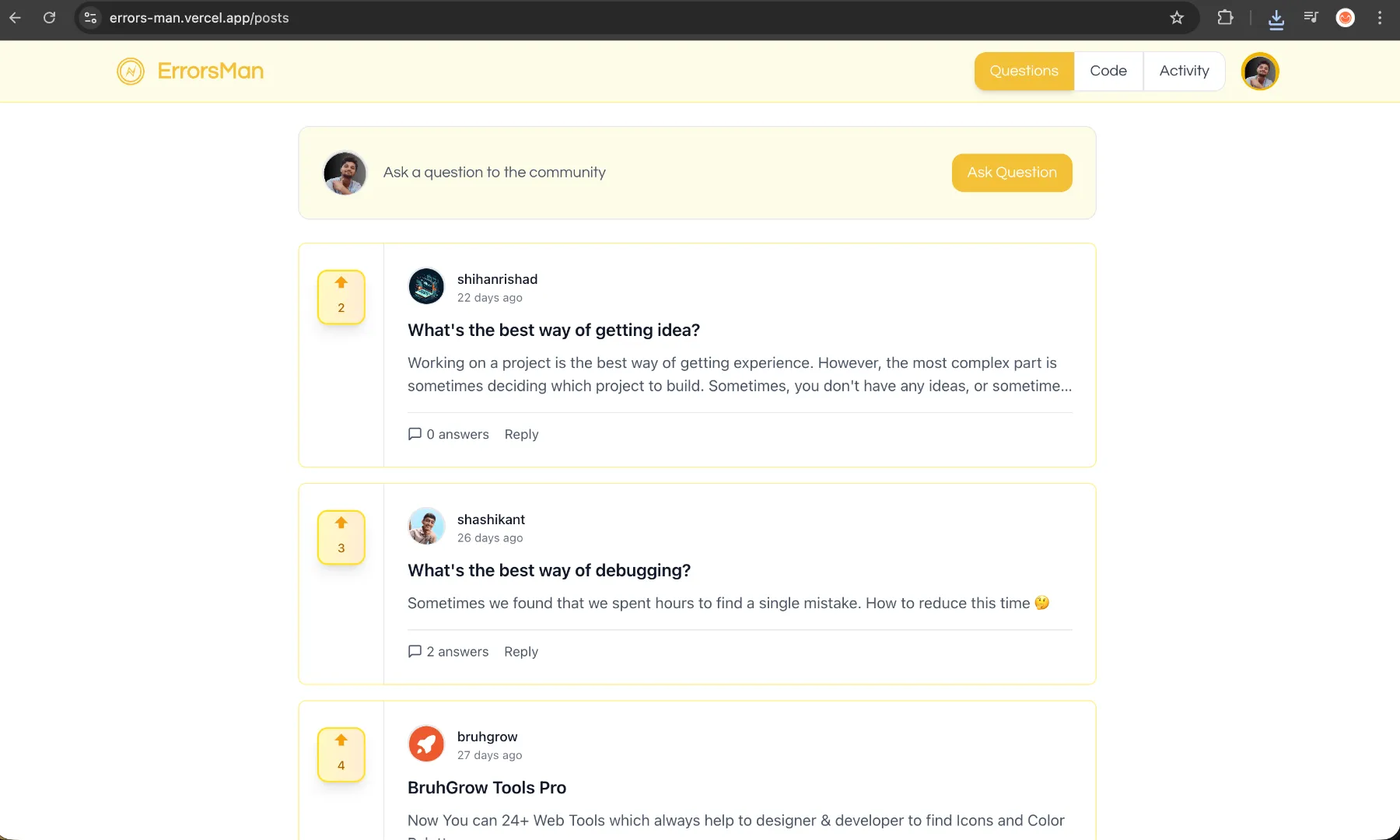Open the bruhgrow rocket avatar
Image resolution: width=1400 pixels, height=840 pixels.
click(426, 744)
